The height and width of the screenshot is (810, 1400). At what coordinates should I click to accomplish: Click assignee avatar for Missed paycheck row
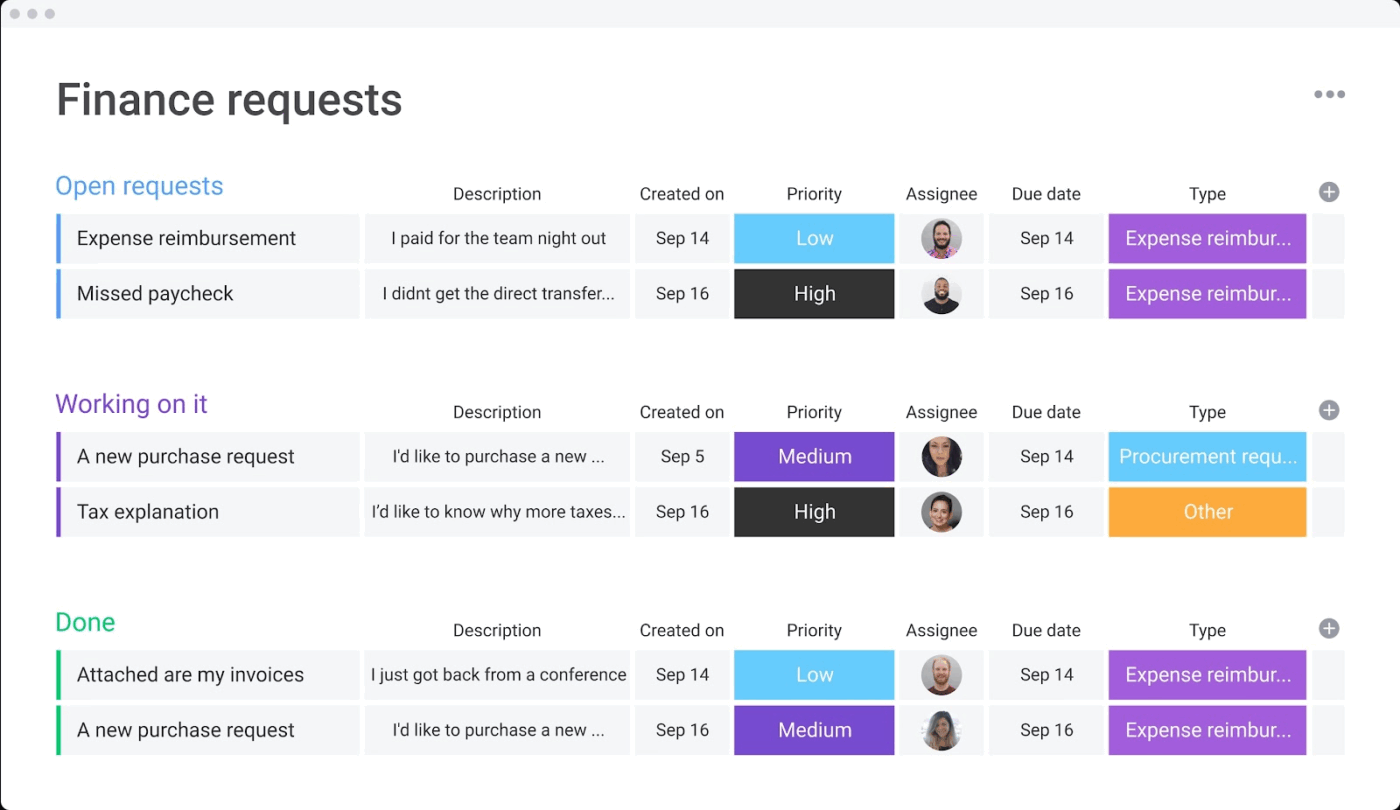point(941,294)
